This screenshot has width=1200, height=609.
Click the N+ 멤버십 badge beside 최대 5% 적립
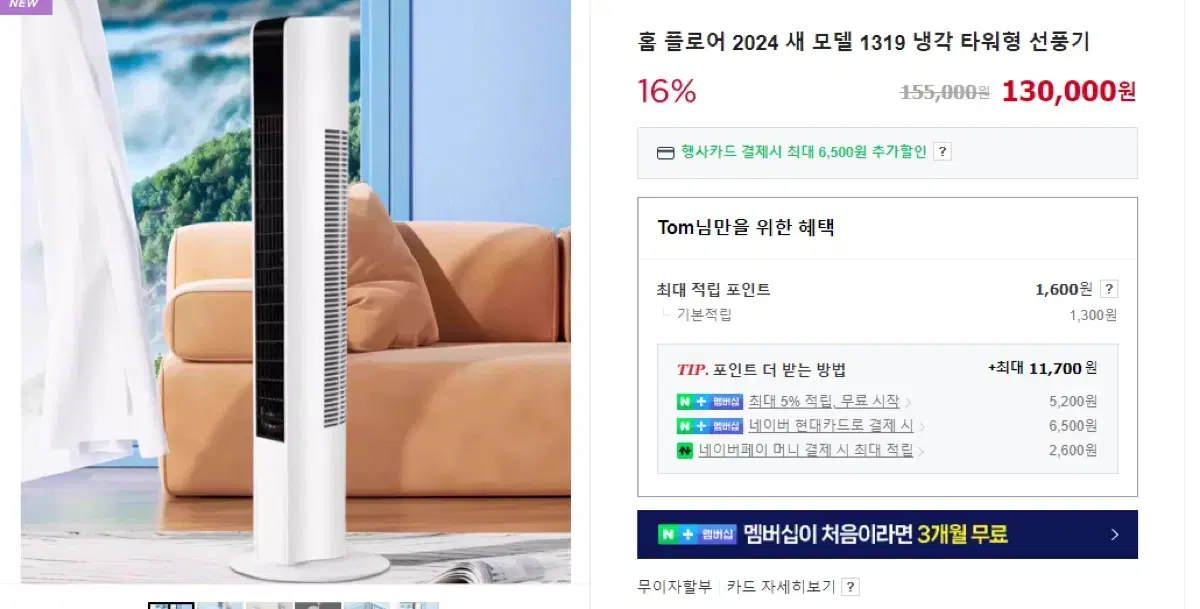tap(709, 402)
